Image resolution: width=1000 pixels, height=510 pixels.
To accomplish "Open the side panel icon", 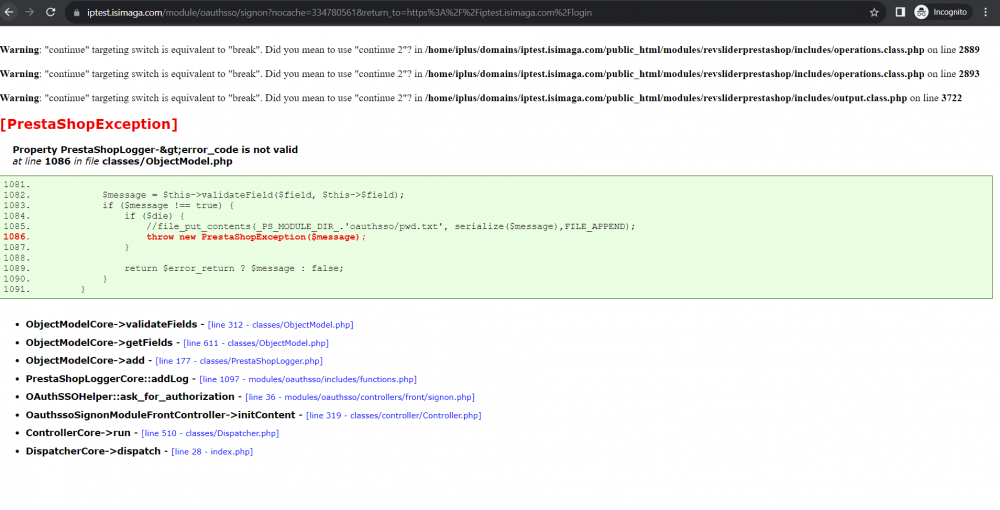I will [900, 12].
